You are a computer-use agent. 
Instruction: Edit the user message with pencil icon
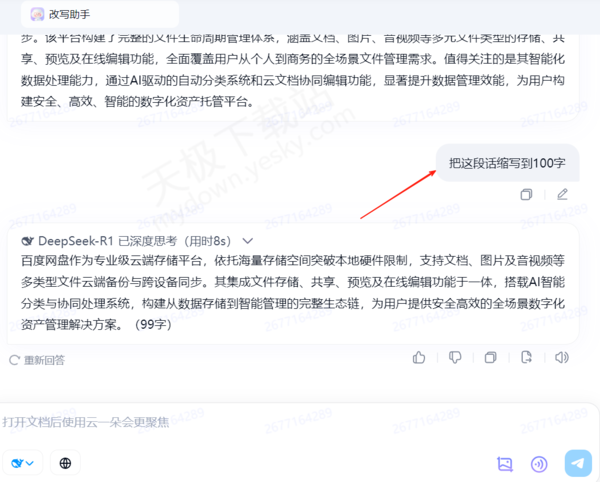coord(562,194)
